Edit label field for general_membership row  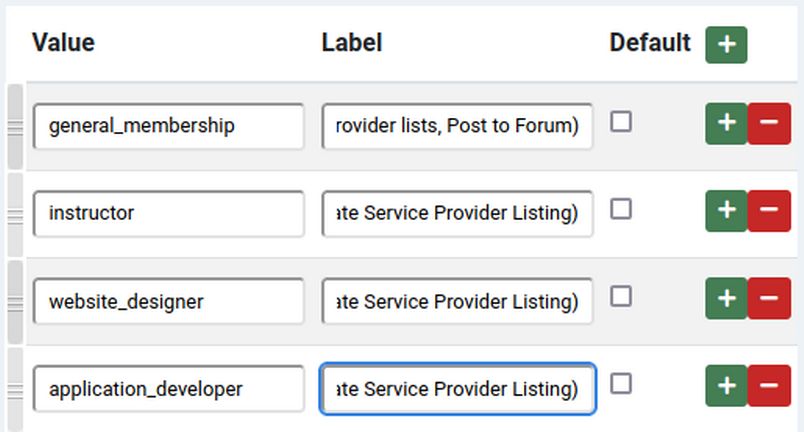point(457,126)
